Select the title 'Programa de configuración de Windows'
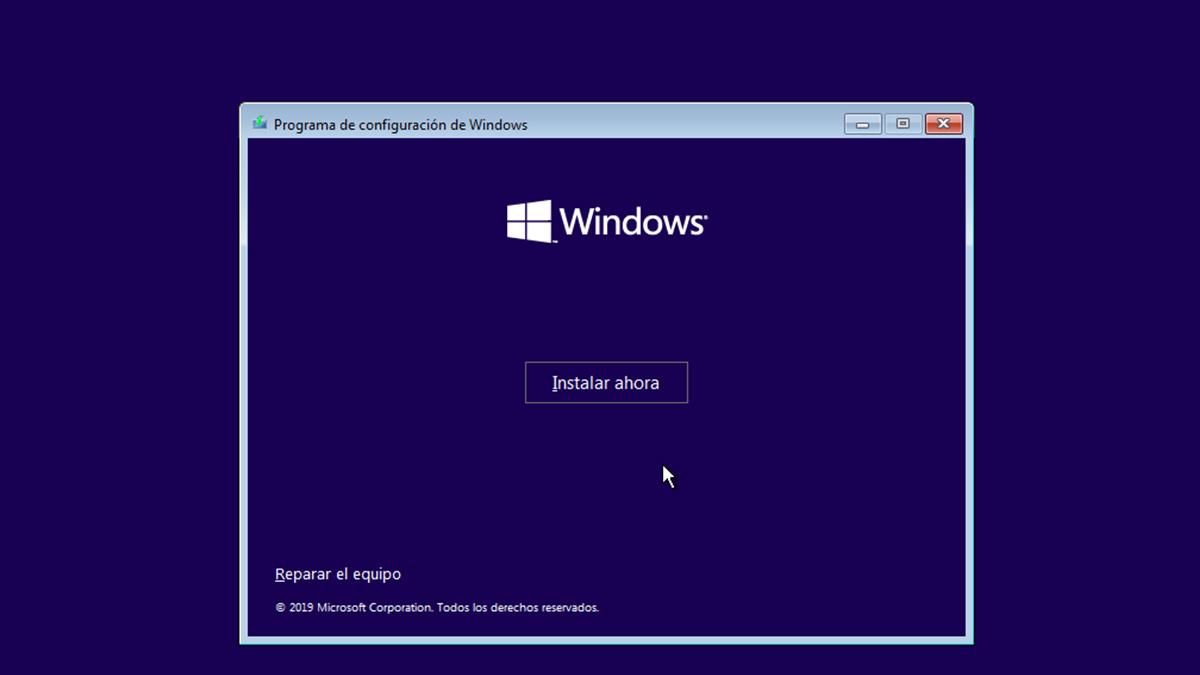This screenshot has width=1200, height=675. click(x=400, y=125)
